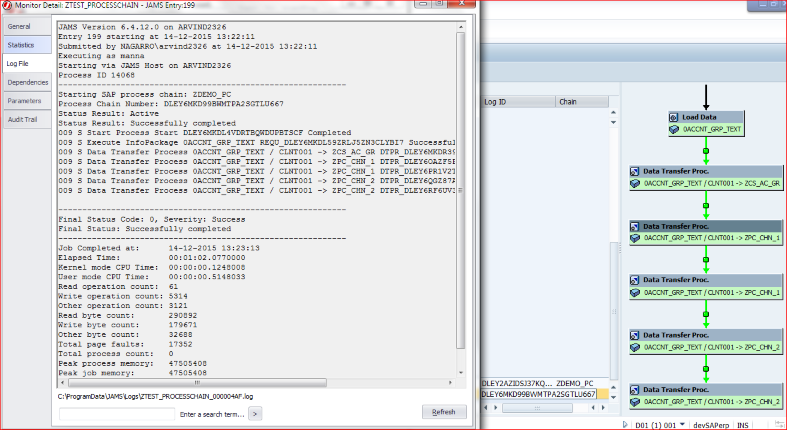Click the 'Executing as manna' log line

click(x=101, y=56)
